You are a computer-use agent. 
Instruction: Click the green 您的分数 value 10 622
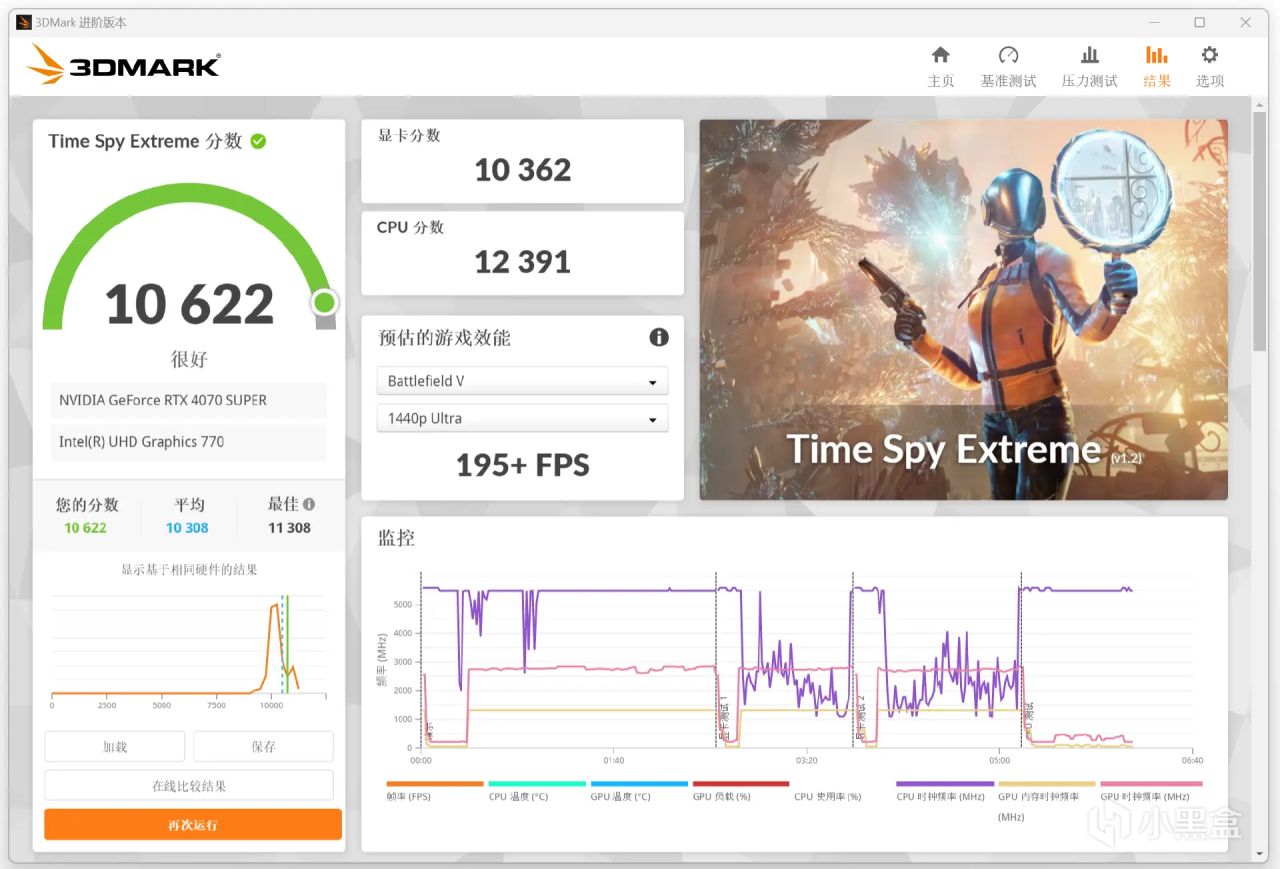(85, 528)
